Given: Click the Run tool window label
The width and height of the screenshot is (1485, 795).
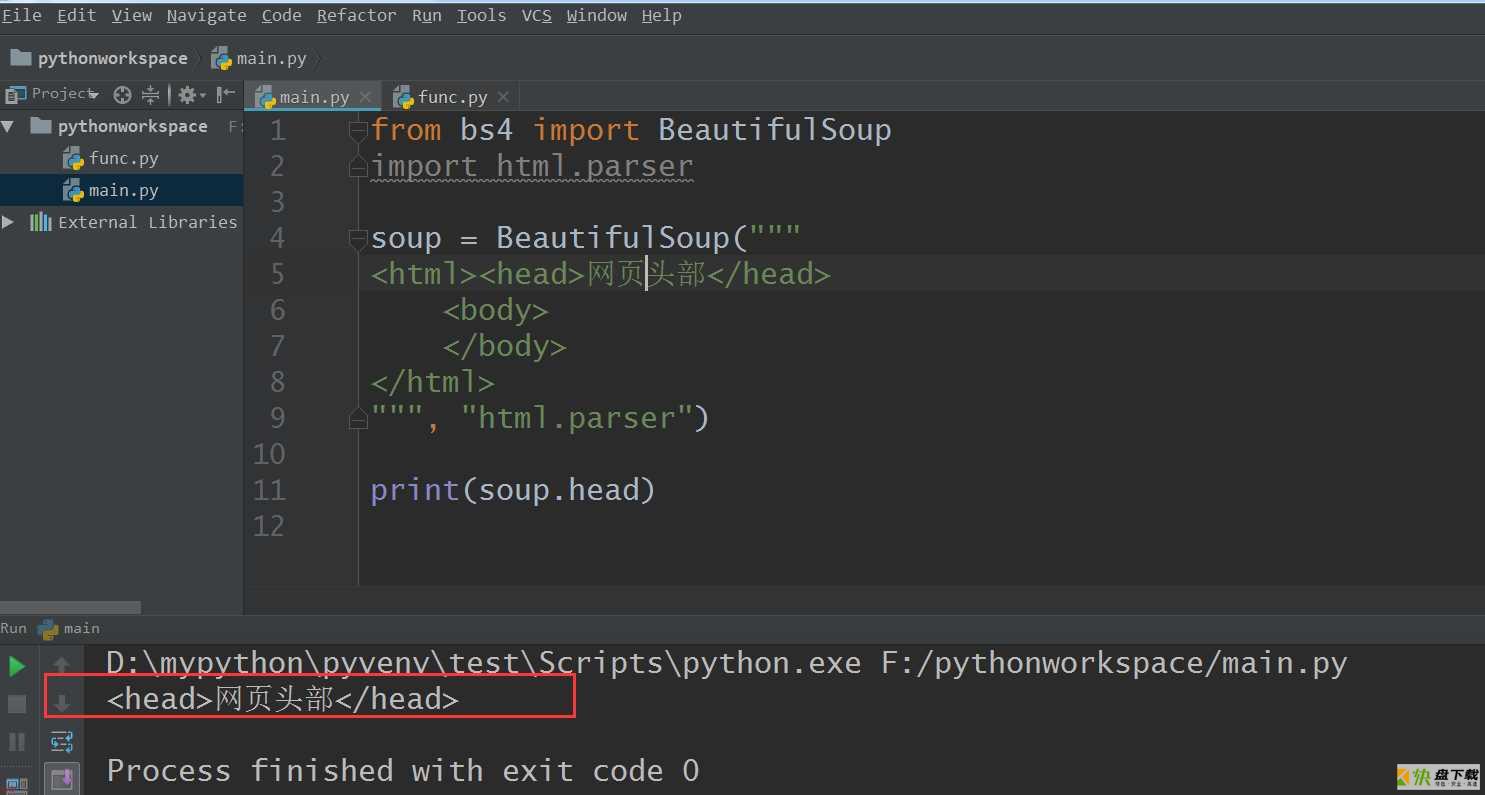Looking at the screenshot, I should (14, 628).
